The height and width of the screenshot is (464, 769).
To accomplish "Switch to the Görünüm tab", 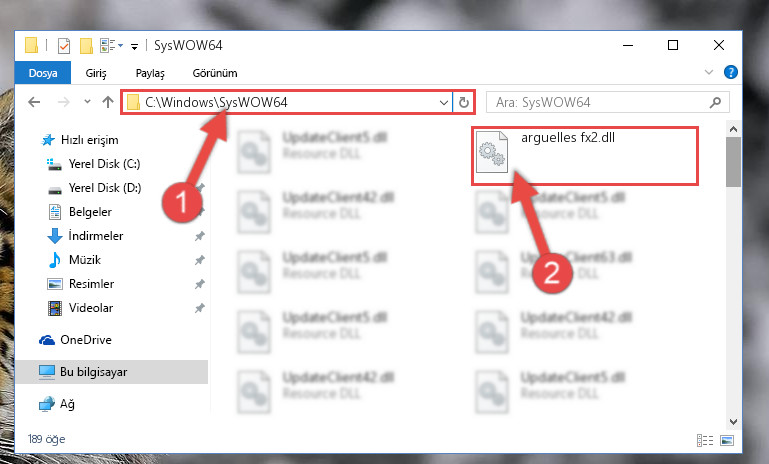I will pyautogui.click(x=215, y=73).
